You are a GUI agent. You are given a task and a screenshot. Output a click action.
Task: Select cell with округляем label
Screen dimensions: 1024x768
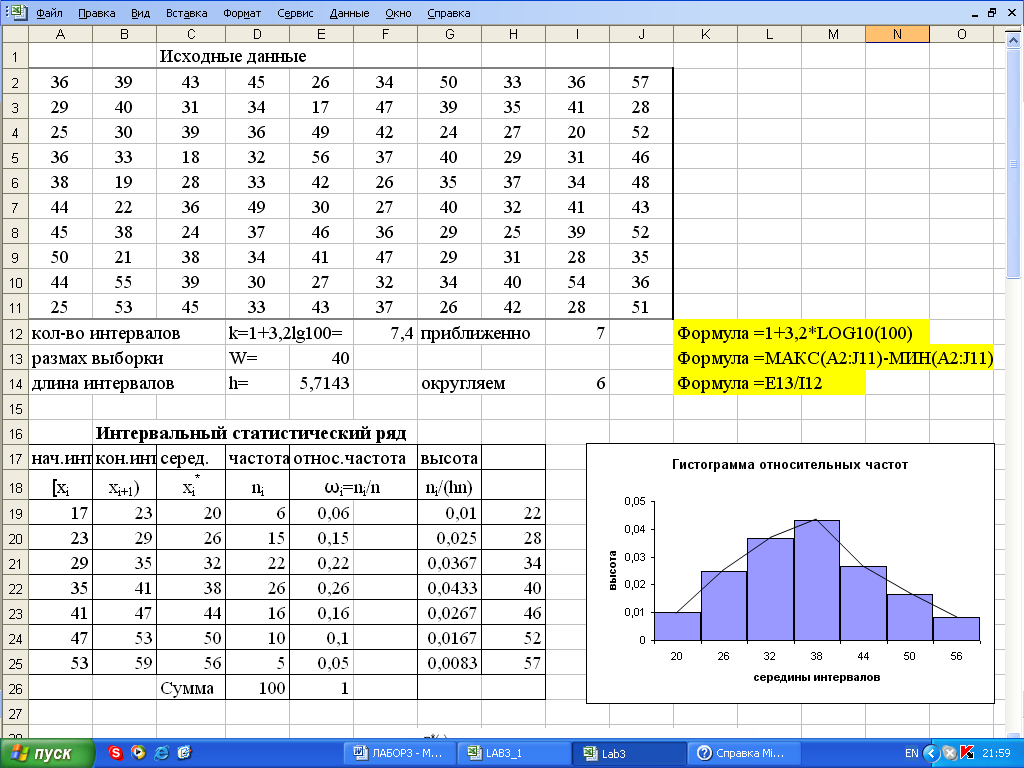click(x=463, y=383)
